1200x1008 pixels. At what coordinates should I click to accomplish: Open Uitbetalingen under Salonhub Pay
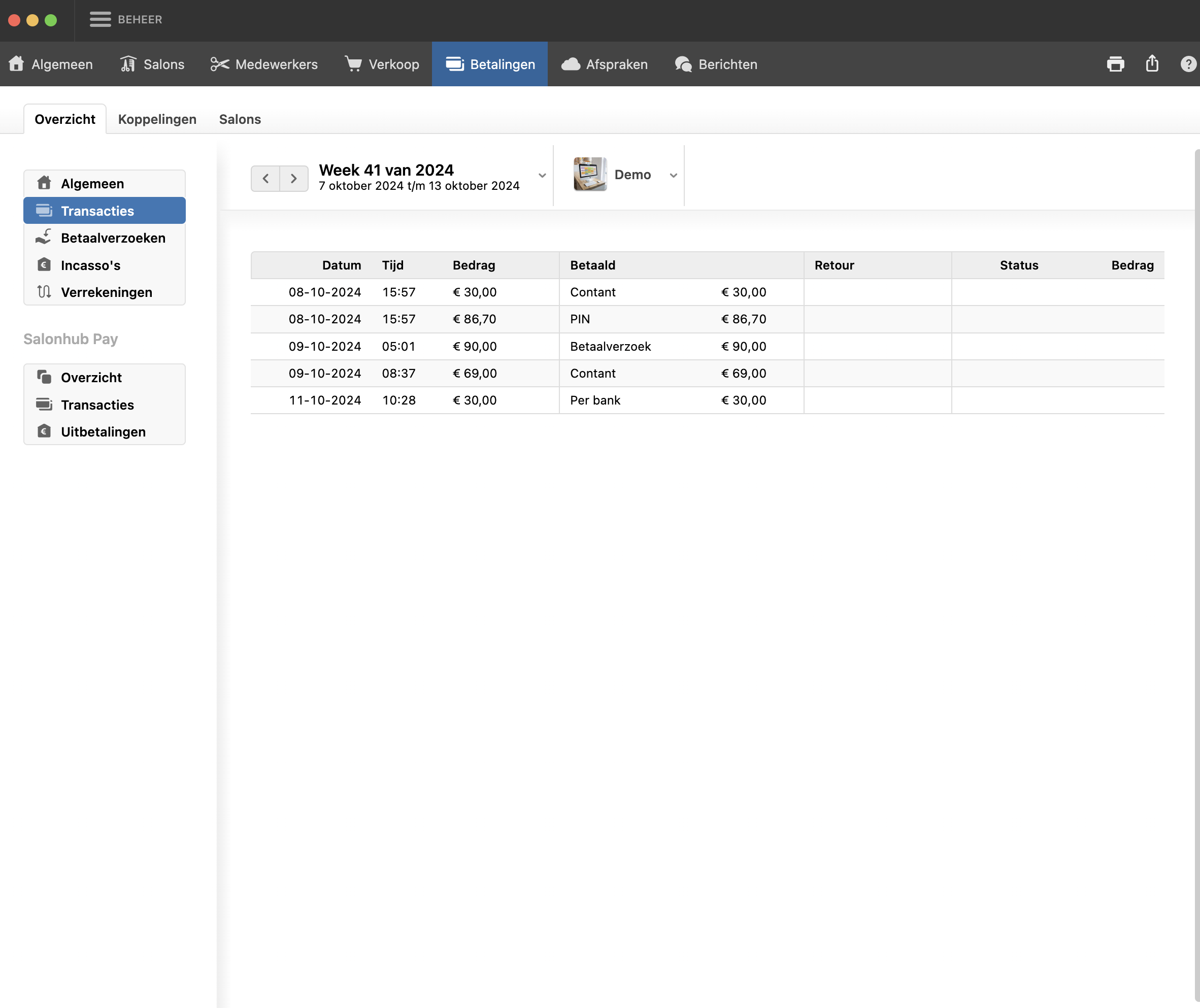coord(103,432)
